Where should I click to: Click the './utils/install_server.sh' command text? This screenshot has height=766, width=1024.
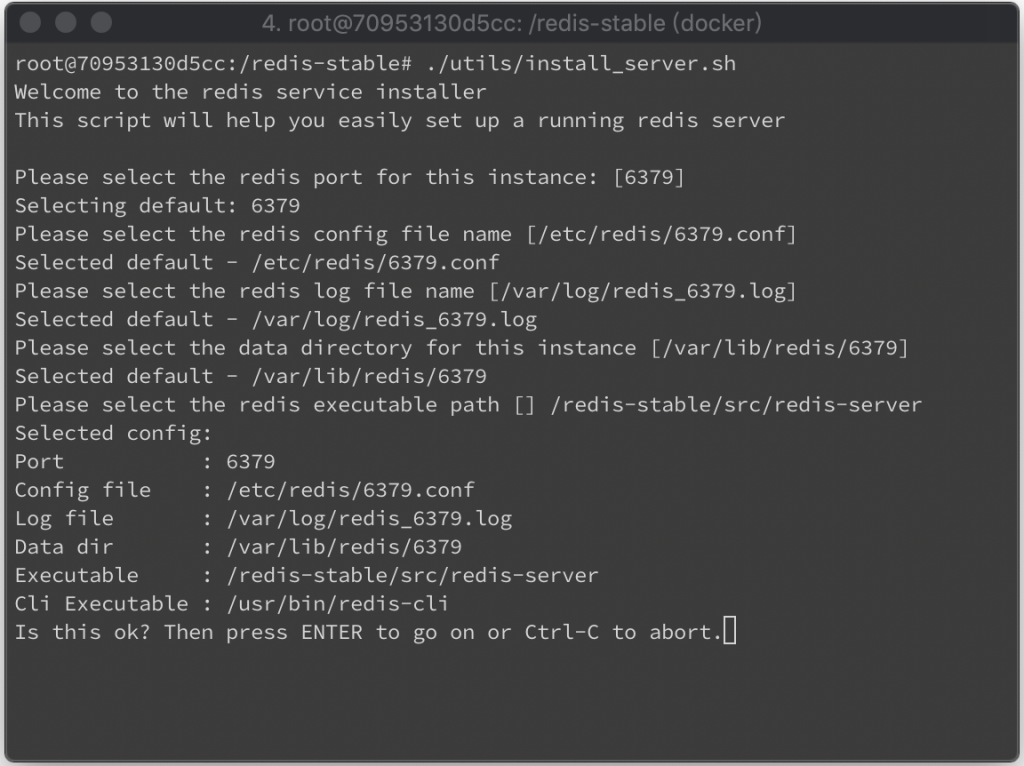(581, 64)
